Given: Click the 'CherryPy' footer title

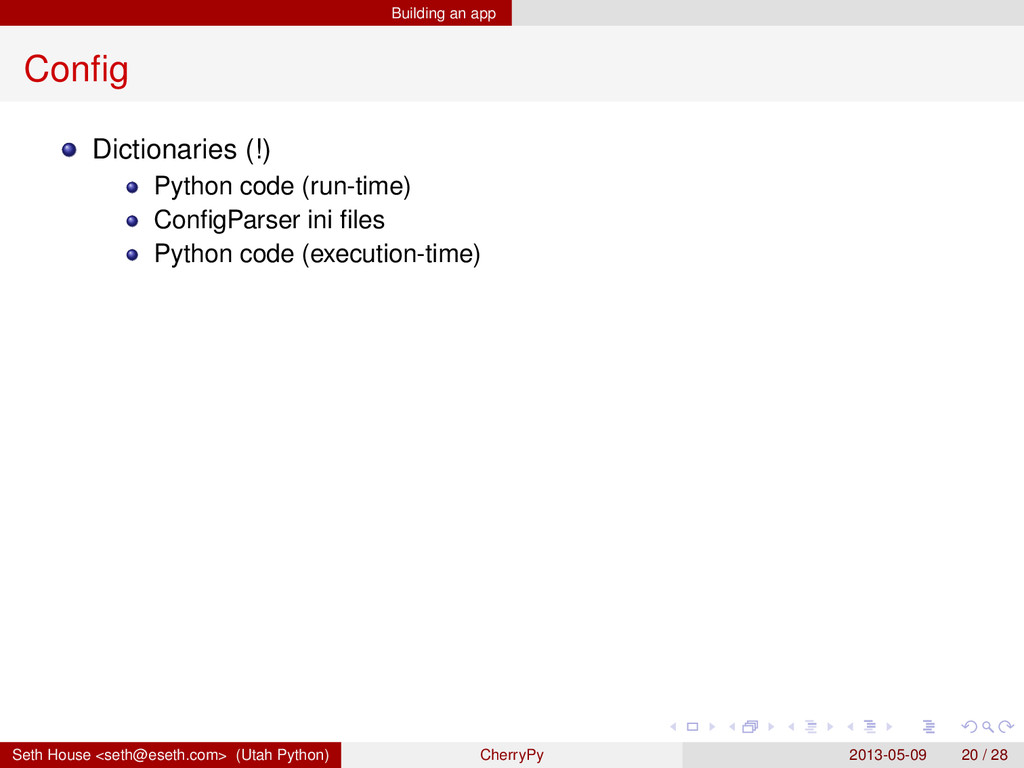Looking at the screenshot, I should 512,755.
